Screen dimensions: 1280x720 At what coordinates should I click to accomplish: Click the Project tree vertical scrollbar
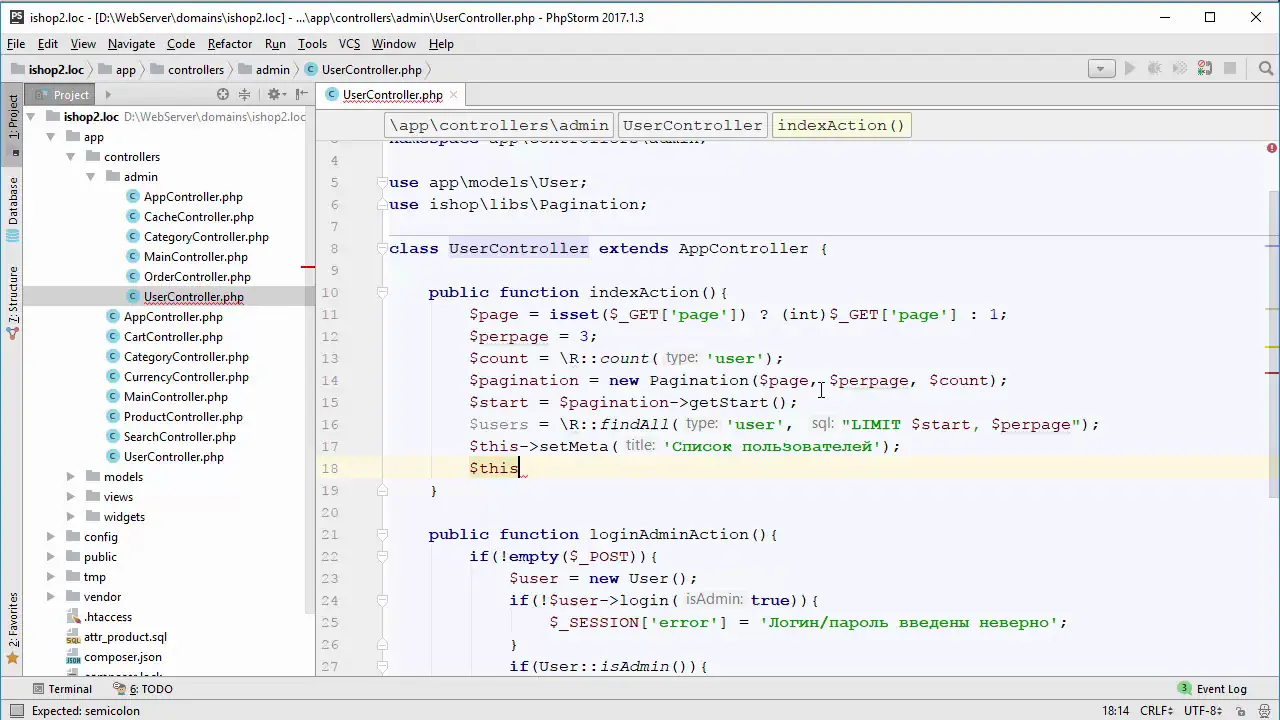coord(310,360)
